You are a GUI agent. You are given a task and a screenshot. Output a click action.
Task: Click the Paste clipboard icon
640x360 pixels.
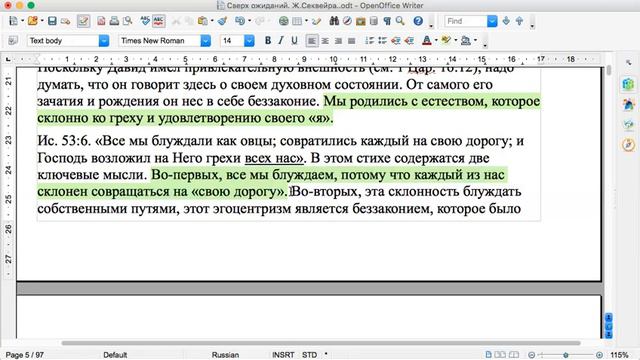[202, 21]
